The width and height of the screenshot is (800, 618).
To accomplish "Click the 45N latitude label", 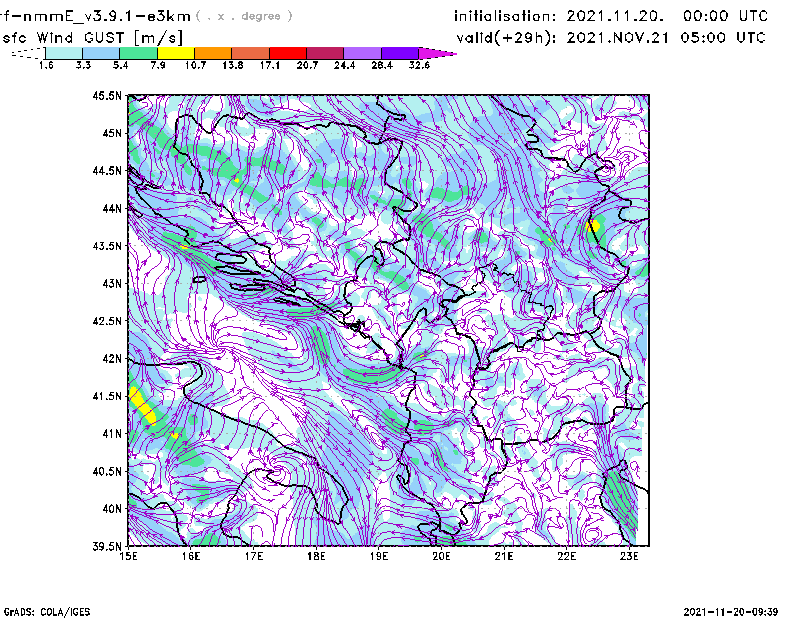I will 112,133.
